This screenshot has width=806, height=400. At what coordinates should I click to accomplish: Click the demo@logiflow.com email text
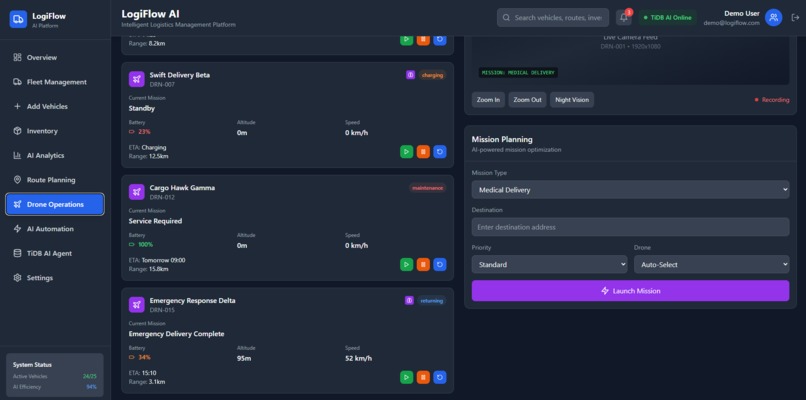point(731,23)
